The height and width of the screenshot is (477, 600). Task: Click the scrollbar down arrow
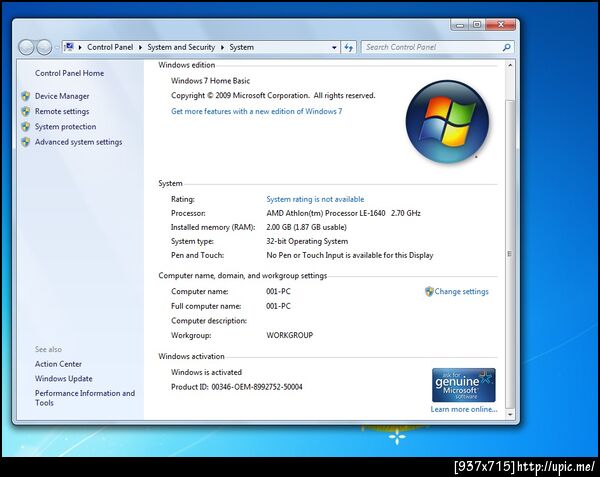(x=510, y=414)
